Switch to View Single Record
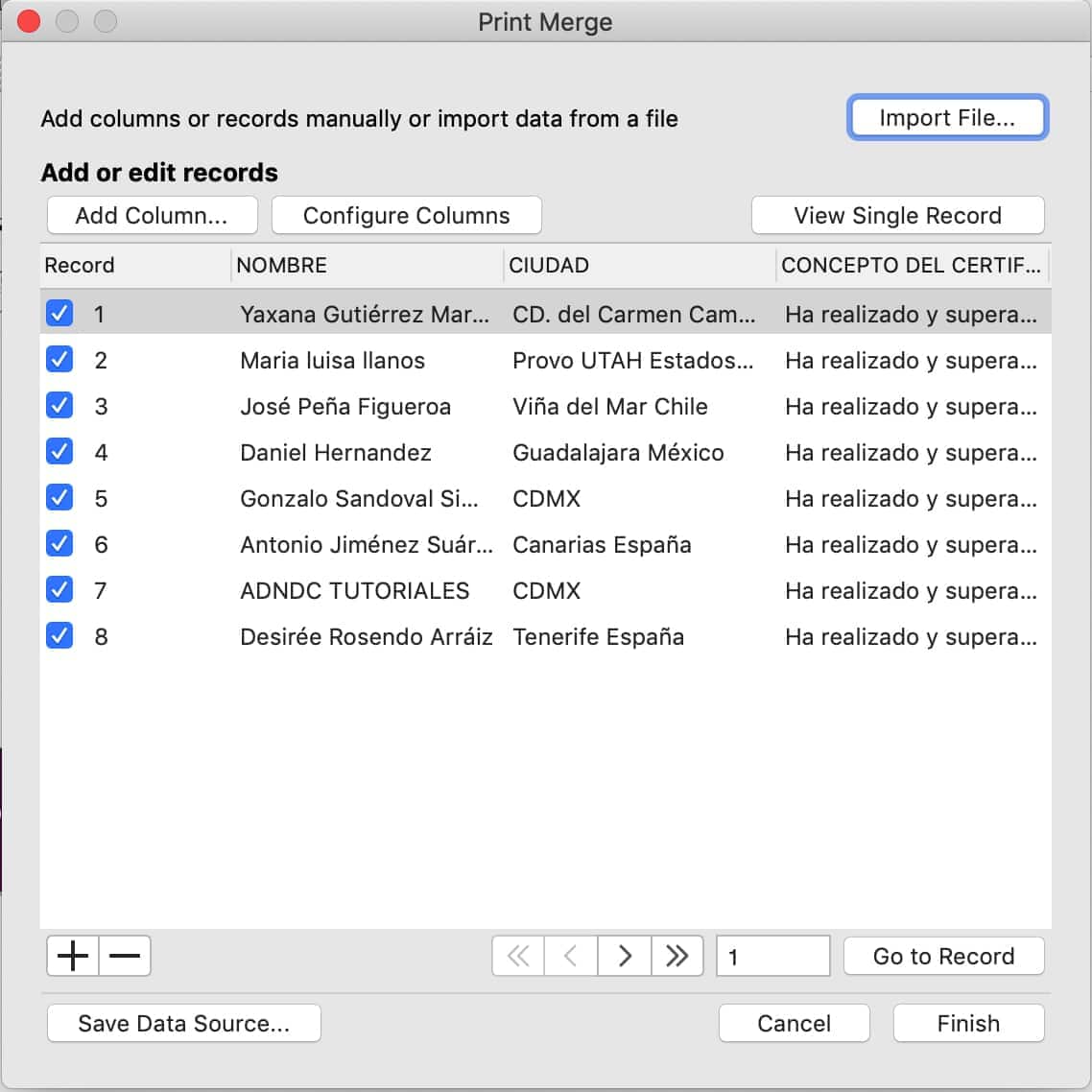 coord(897,215)
